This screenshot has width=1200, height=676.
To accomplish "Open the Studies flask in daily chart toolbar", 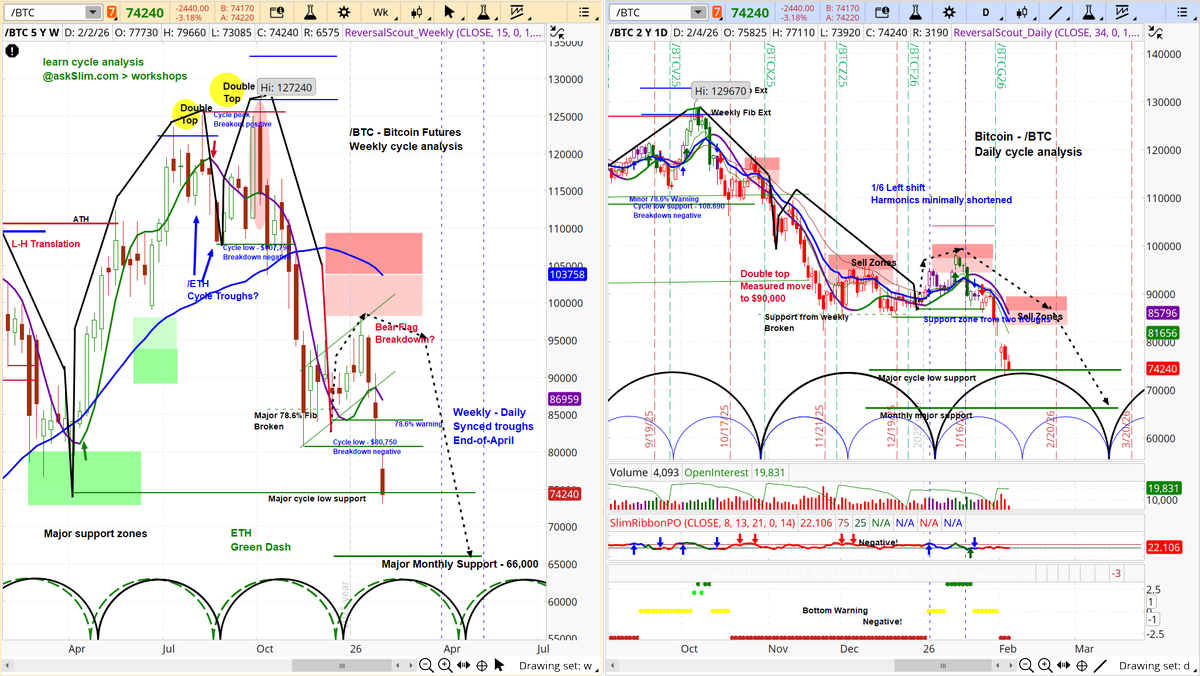I will tap(915, 13).
